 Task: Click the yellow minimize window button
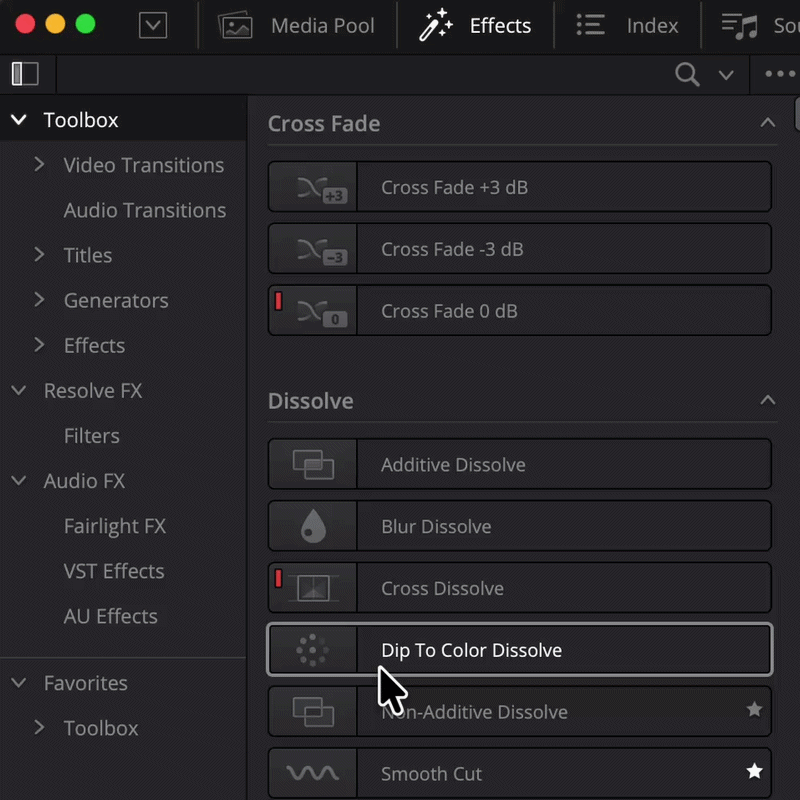[55, 24]
